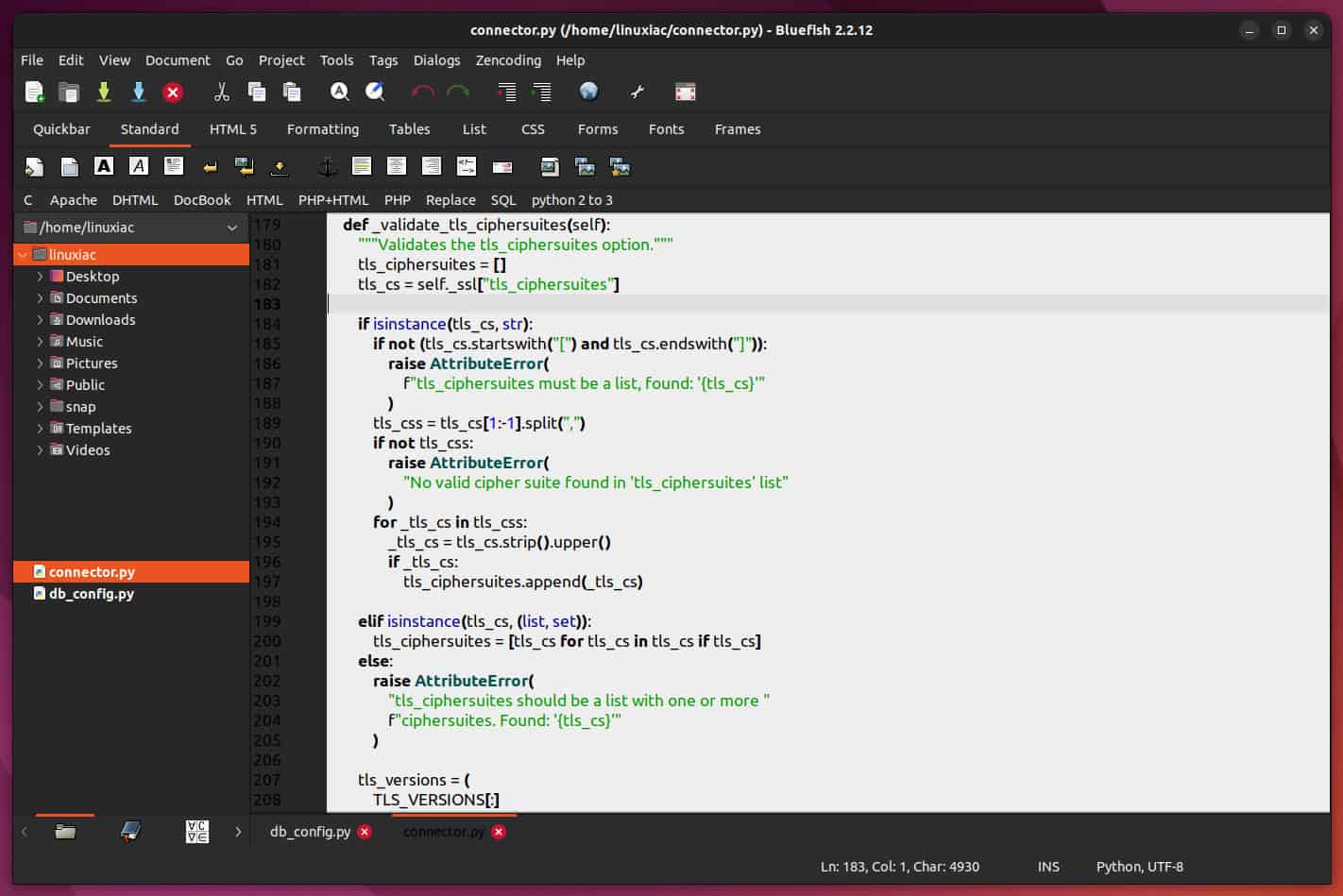Open the Zencoding menu
This screenshot has height=896, width=1343.
tap(508, 59)
